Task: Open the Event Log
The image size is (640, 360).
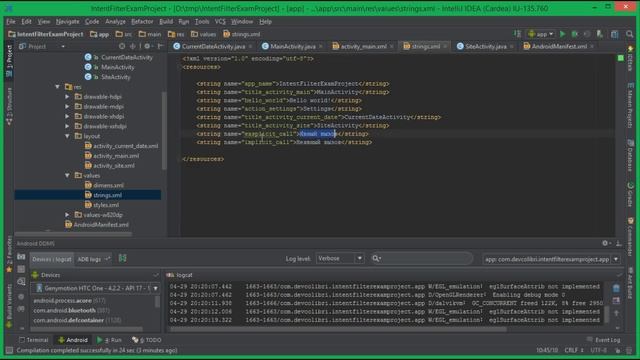Action: tap(604, 340)
